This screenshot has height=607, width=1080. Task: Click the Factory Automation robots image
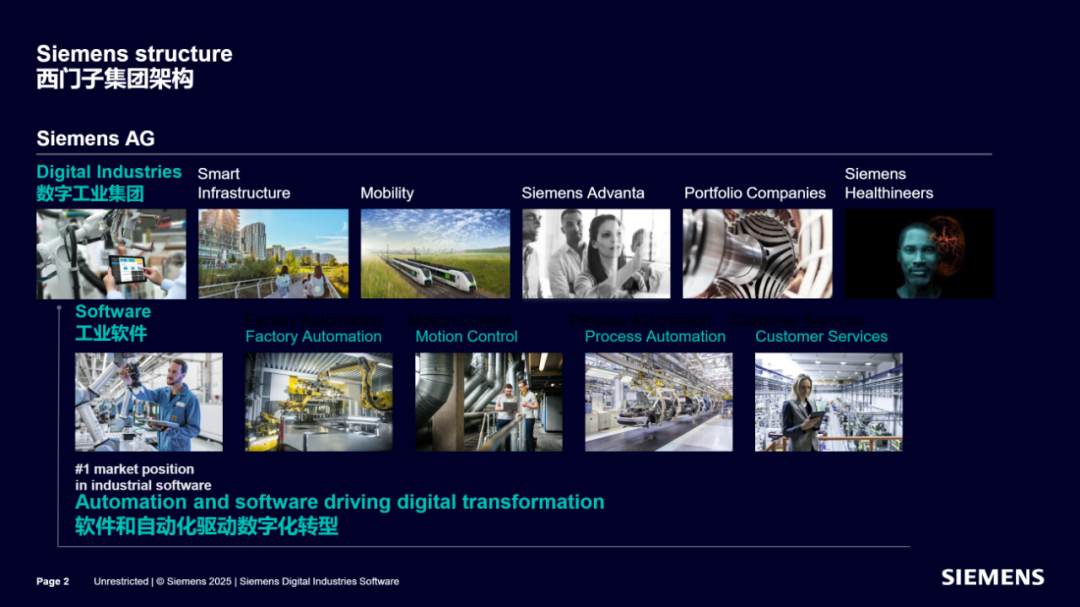coord(319,402)
